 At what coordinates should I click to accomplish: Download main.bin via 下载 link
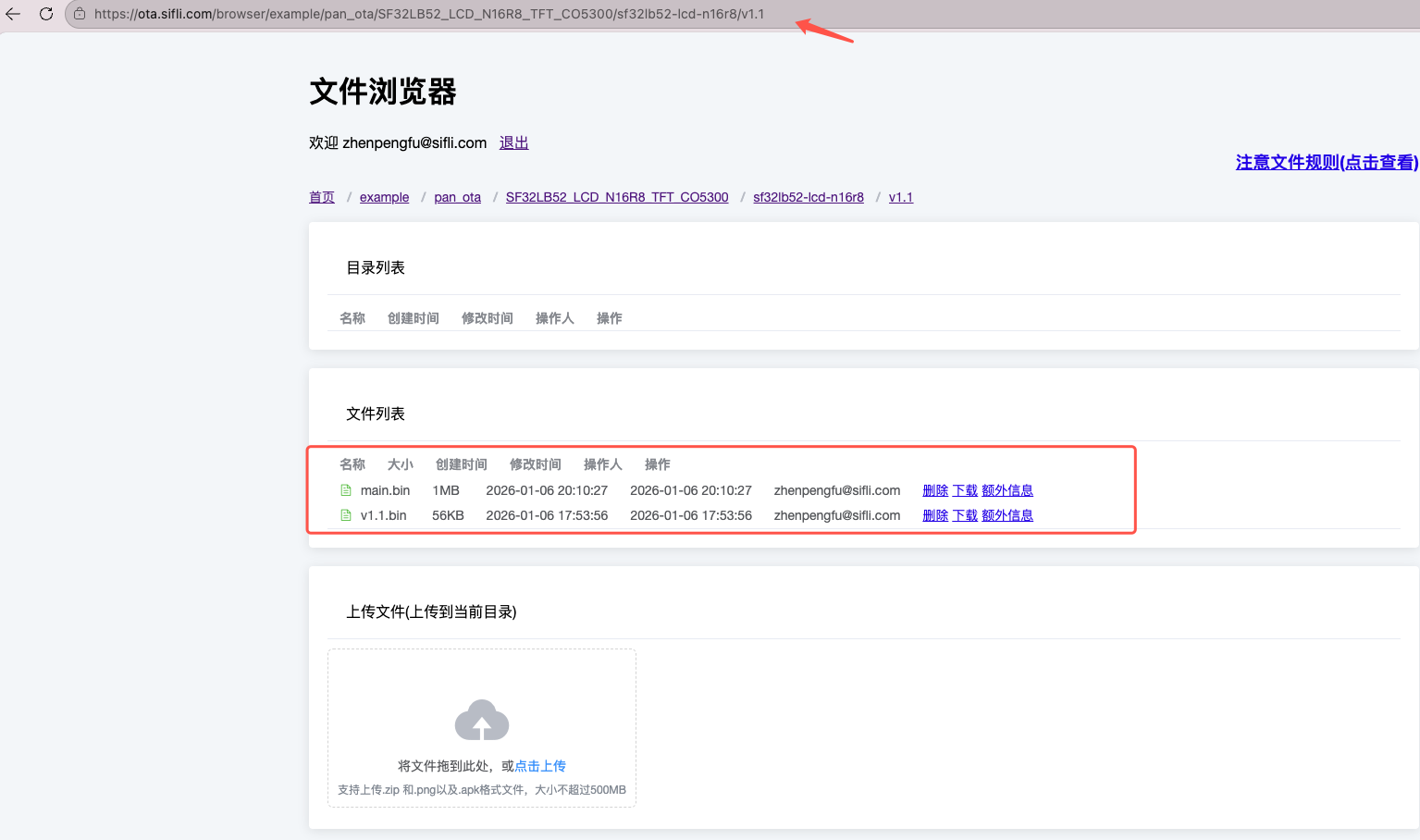pos(965,490)
